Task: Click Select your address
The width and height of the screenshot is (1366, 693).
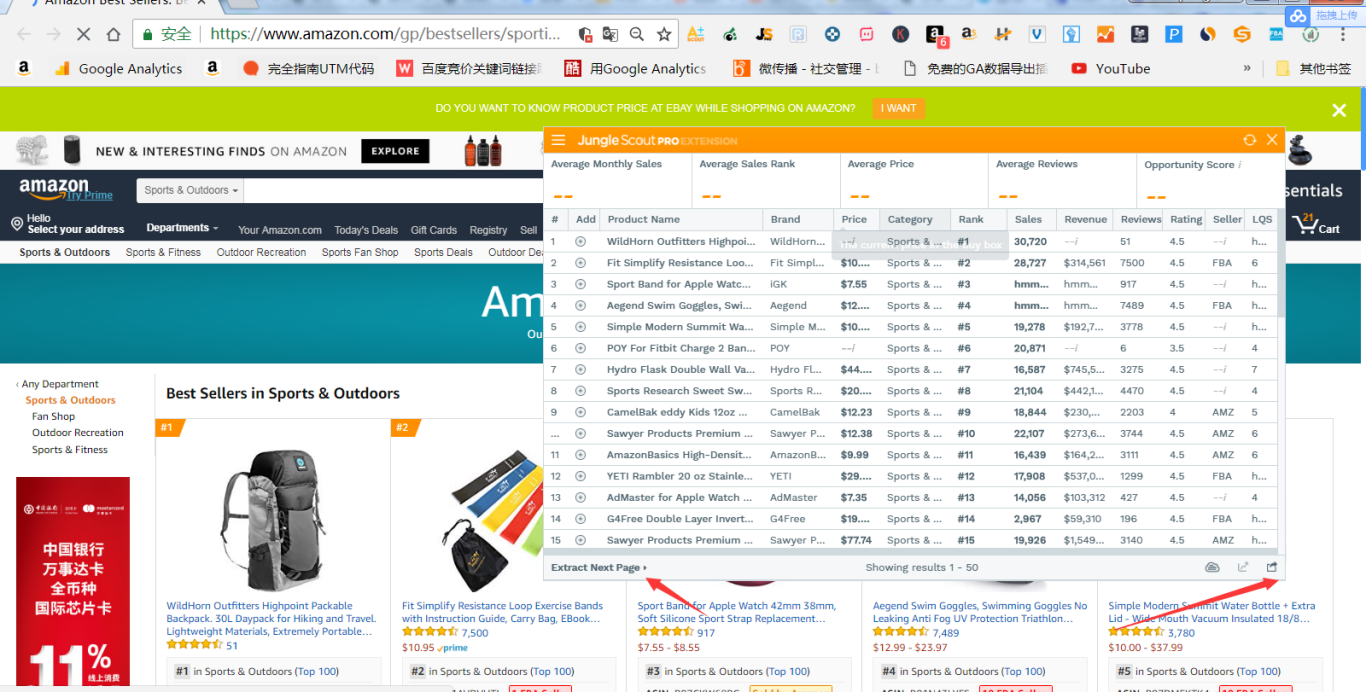Action: pyautogui.click(x=76, y=230)
